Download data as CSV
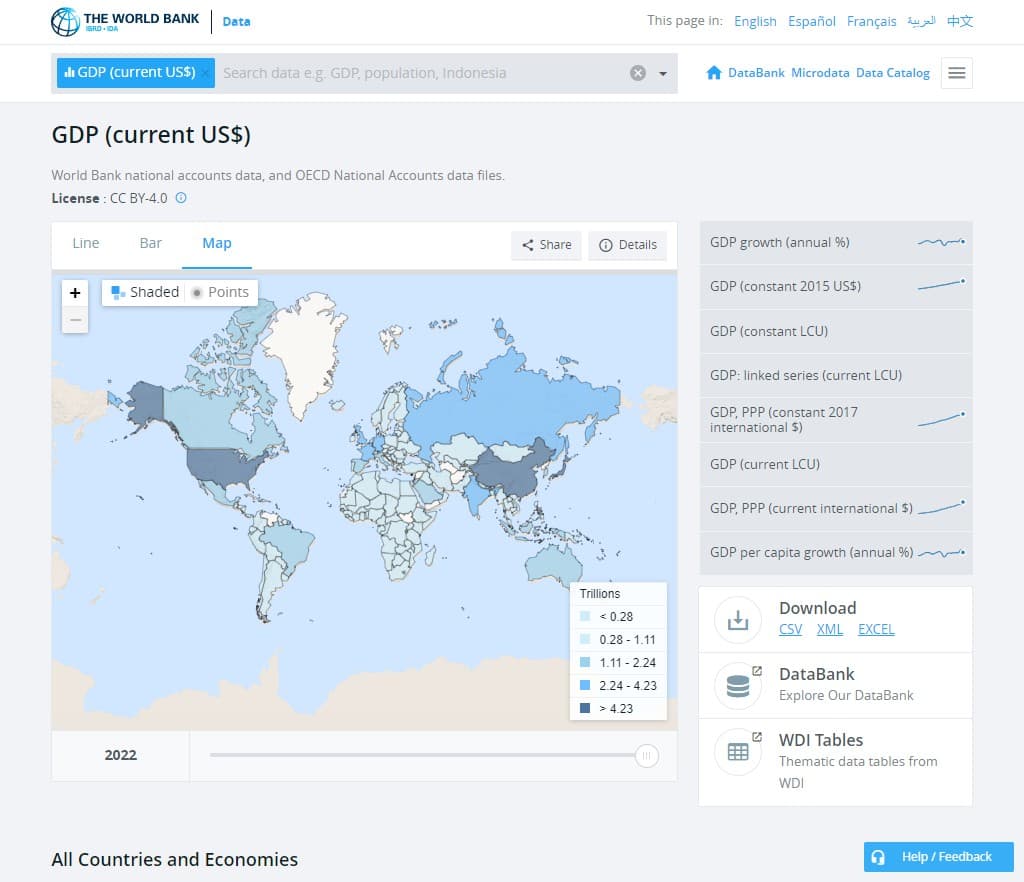Screen dimensions: 1024x882 790,629
